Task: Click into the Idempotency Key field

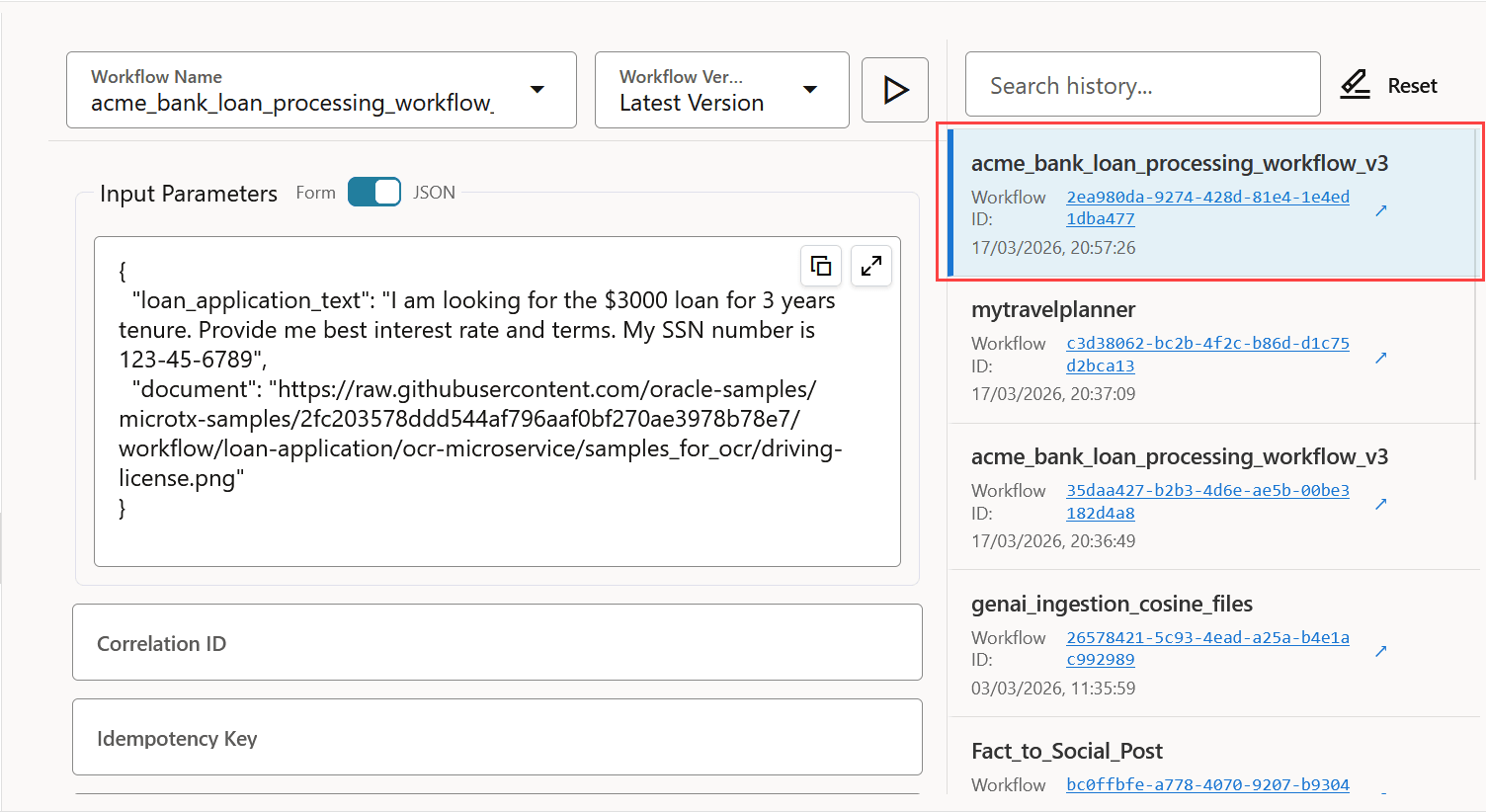Action: (497, 737)
